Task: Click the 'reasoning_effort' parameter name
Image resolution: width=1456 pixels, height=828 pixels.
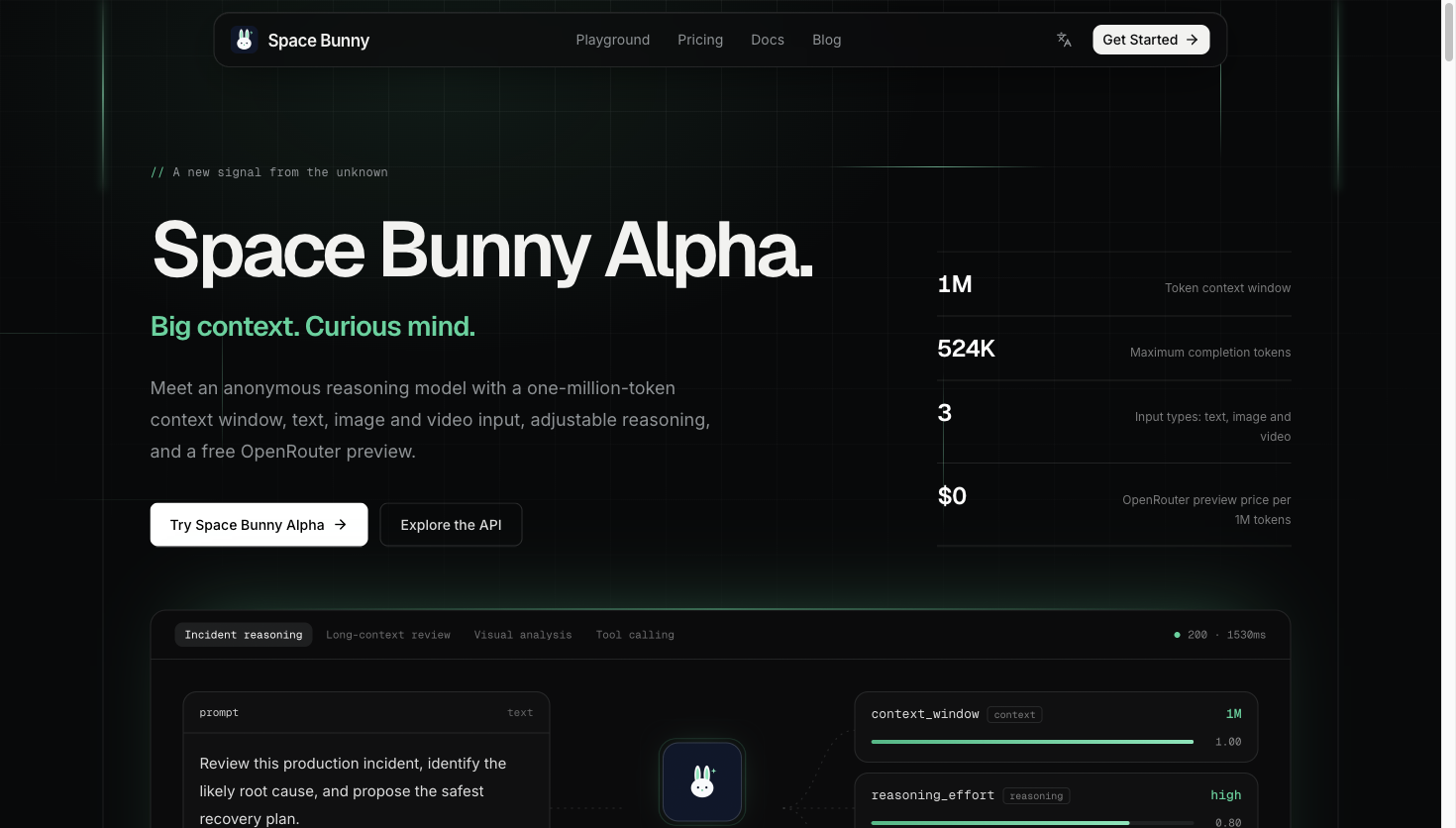Action: pyautogui.click(x=933, y=795)
